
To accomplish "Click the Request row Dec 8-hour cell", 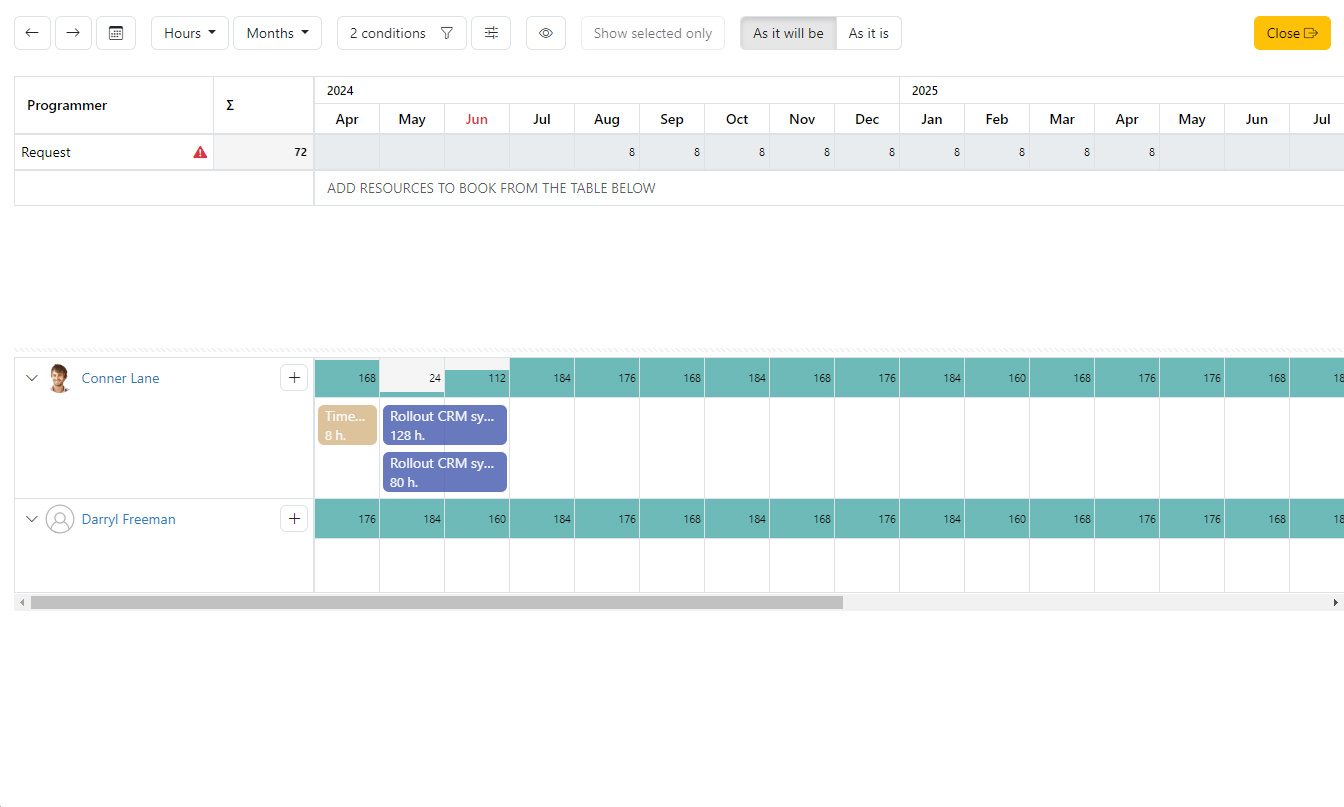I will (867, 152).
